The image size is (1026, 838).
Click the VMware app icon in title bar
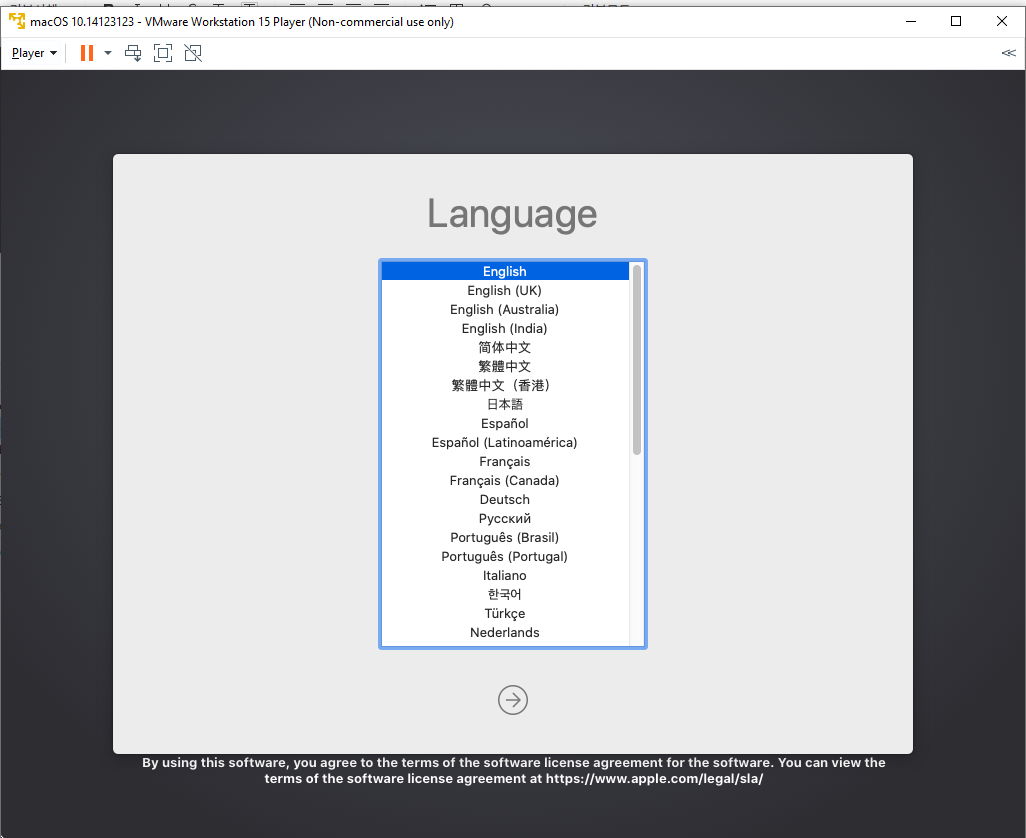[x=17, y=21]
